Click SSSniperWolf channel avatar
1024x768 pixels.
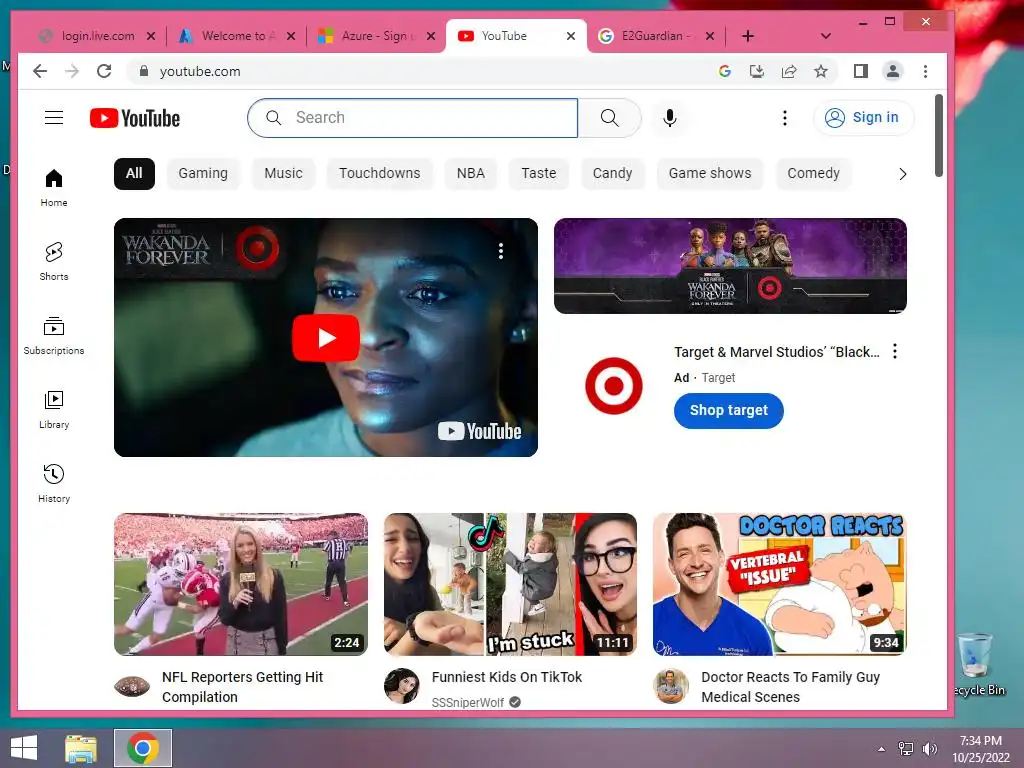pos(401,686)
